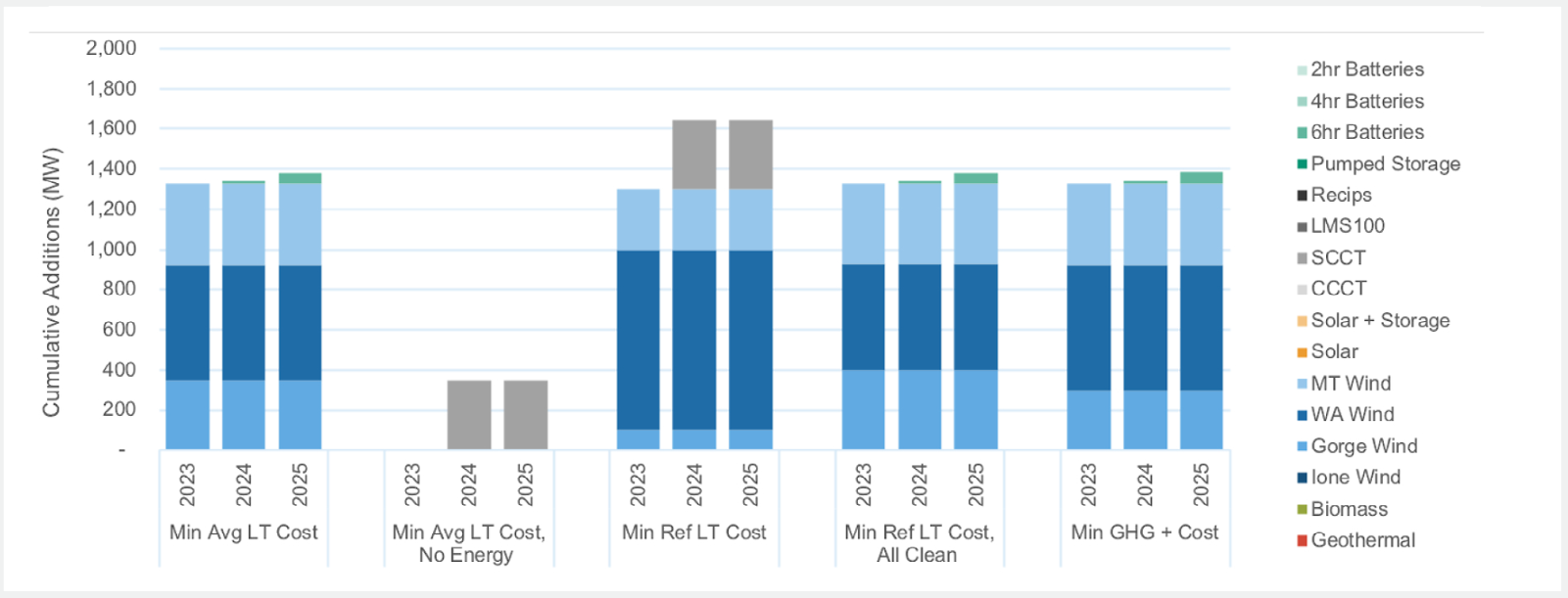Screen dimensions: 1568x598
Task: Click green battery cap on 2025 Min Avg LT Cost bar
Action: tap(300, 178)
